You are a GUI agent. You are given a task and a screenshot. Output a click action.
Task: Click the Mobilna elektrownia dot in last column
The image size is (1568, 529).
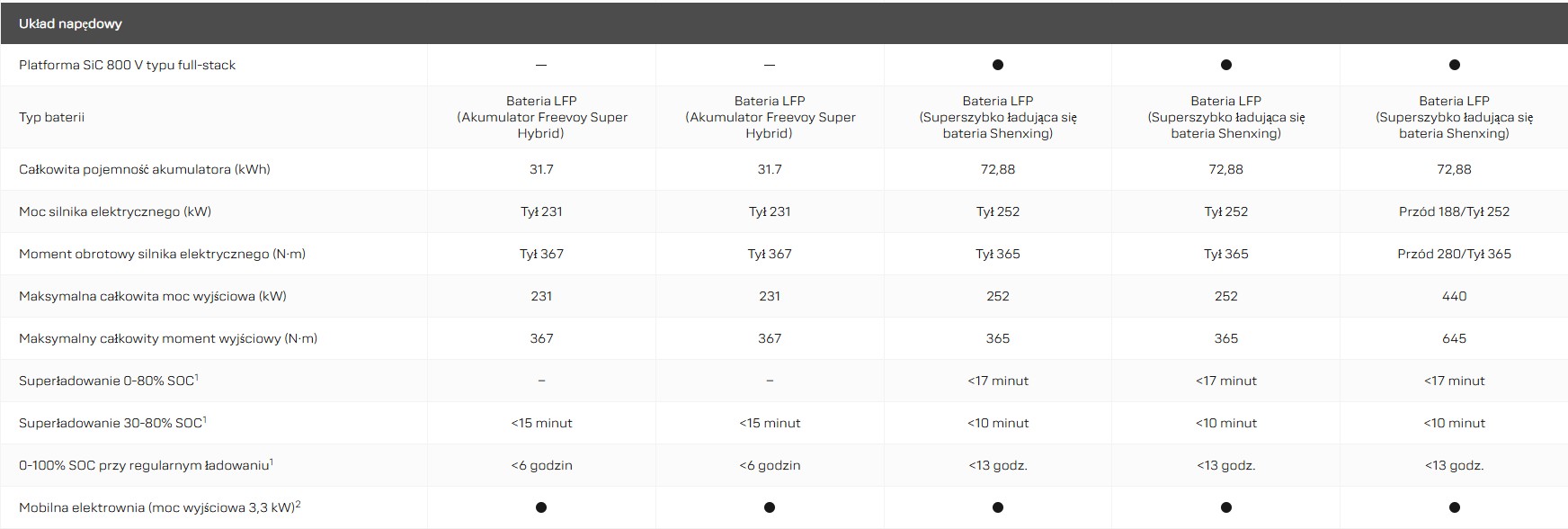pos(1454,507)
